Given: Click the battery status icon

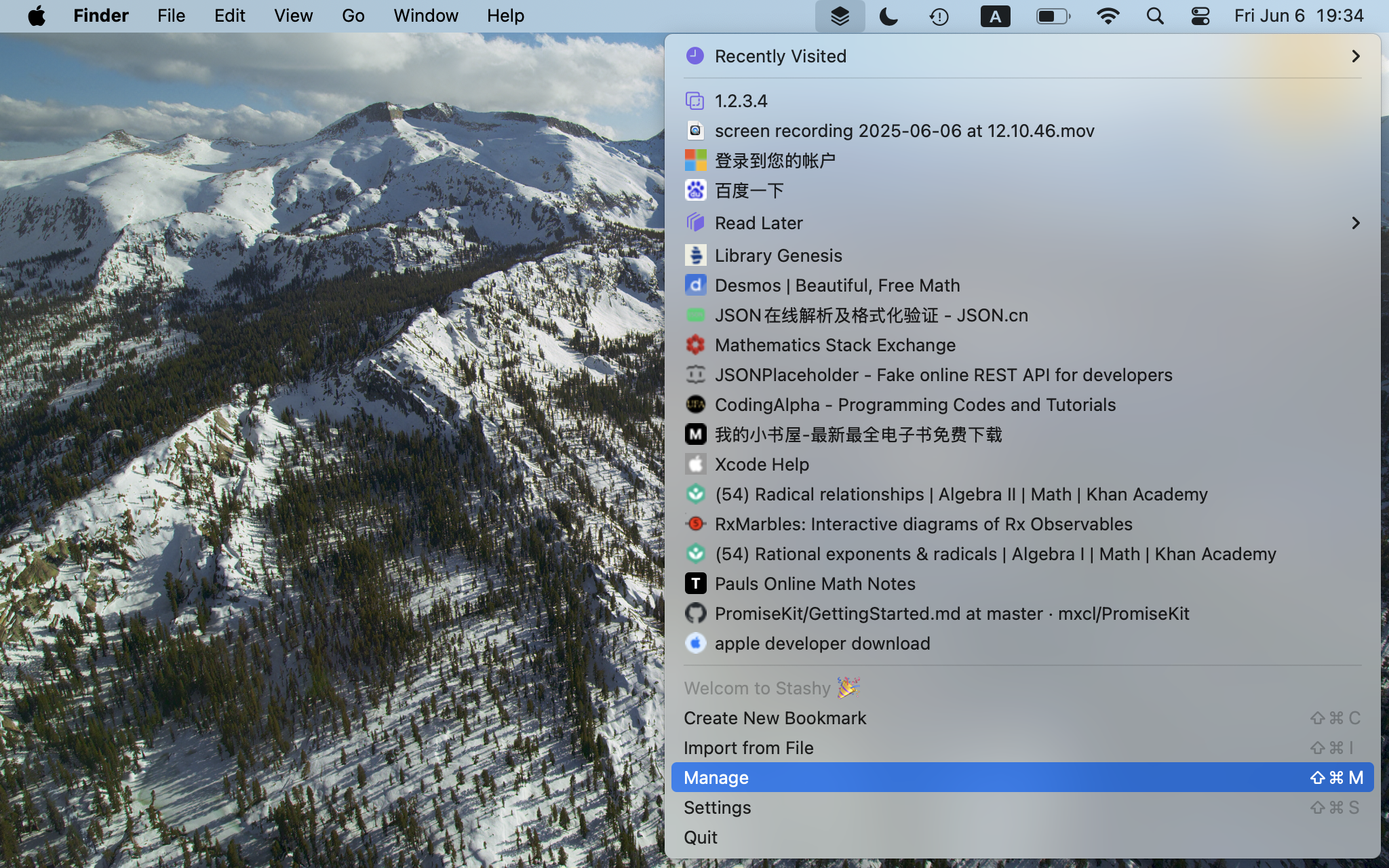Looking at the screenshot, I should click(x=1053, y=16).
